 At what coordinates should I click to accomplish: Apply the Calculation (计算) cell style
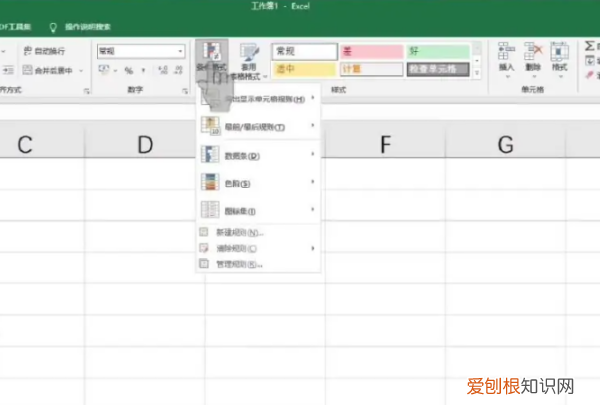[372, 69]
